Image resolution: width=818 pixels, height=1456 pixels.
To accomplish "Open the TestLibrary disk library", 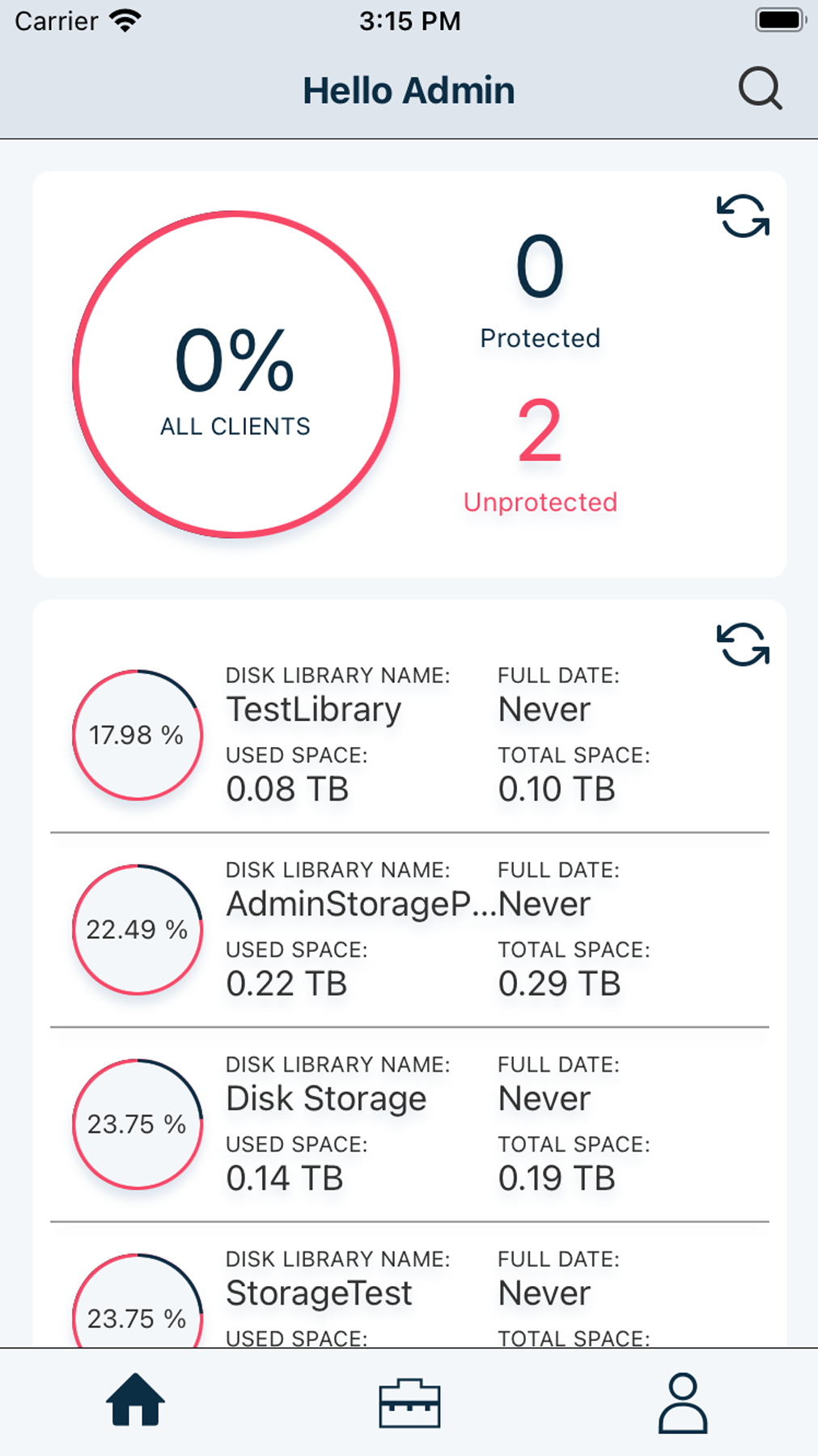I will (x=314, y=710).
